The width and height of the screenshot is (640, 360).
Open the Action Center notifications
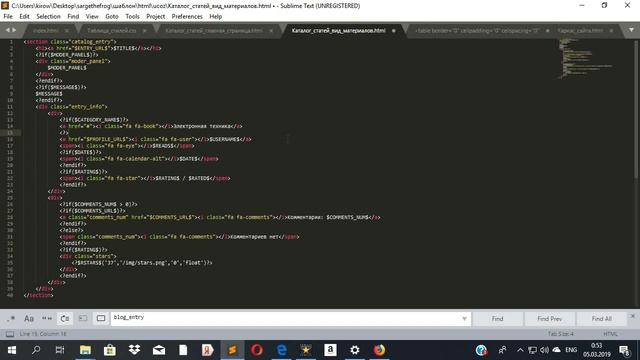624,350
